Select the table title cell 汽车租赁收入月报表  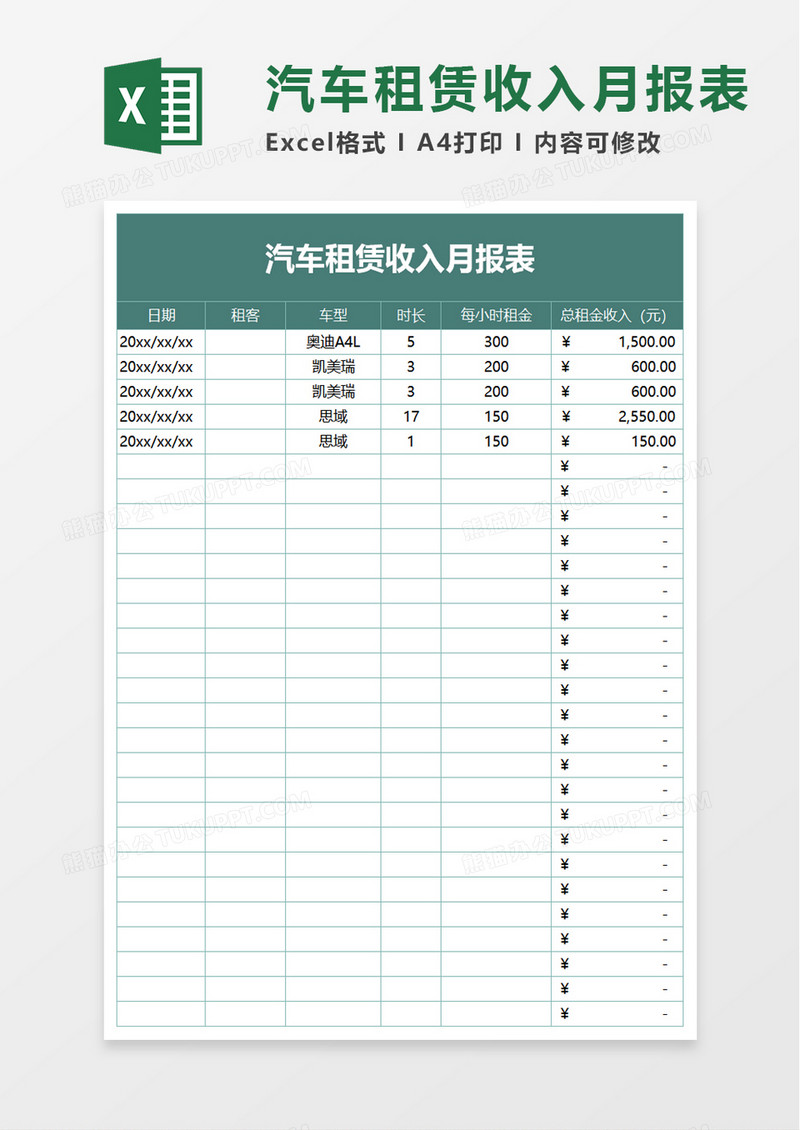(x=400, y=257)
